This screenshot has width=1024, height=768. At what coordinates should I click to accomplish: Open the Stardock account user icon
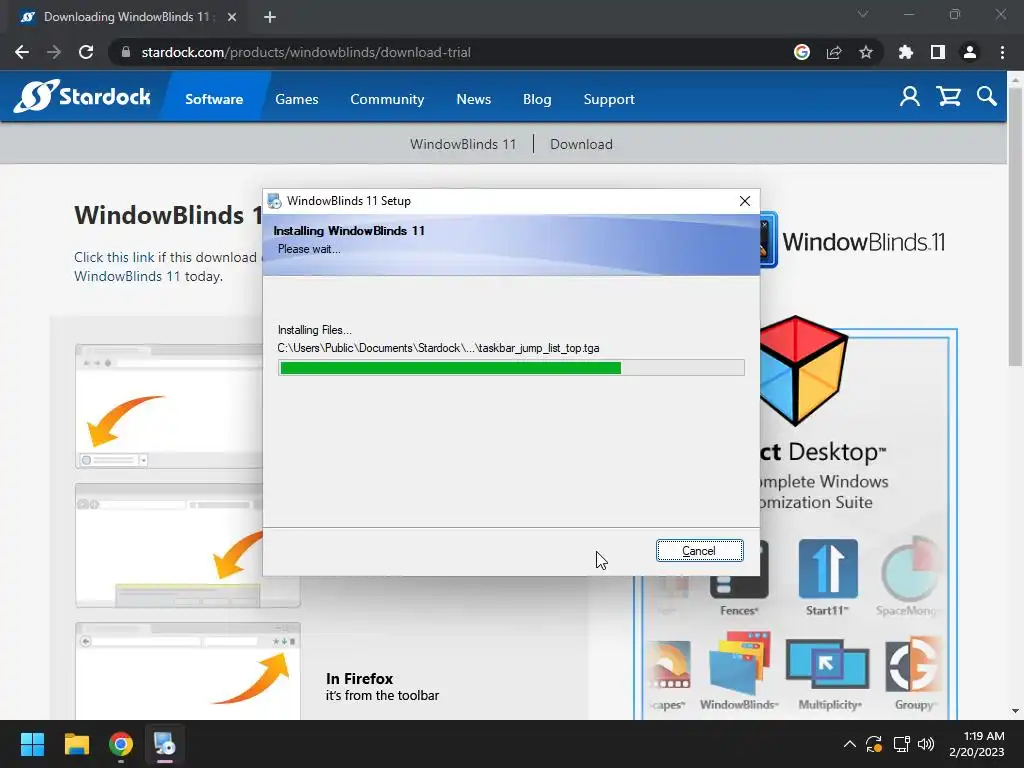(910, 97)
